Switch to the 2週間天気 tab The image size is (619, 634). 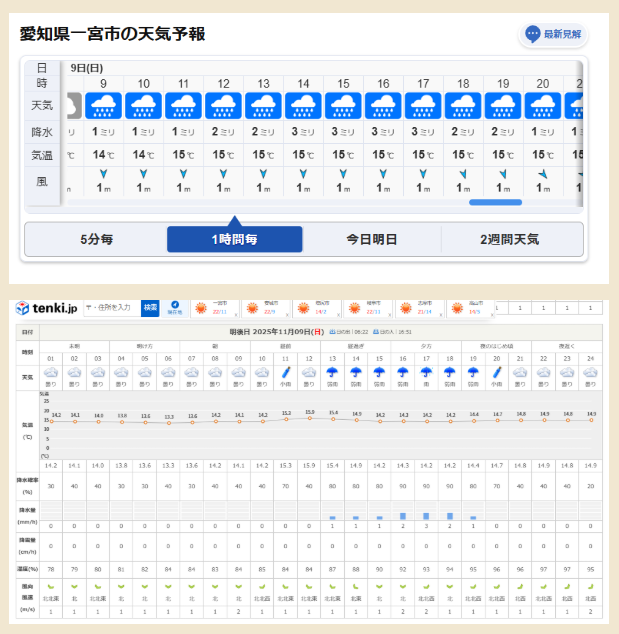510,239
